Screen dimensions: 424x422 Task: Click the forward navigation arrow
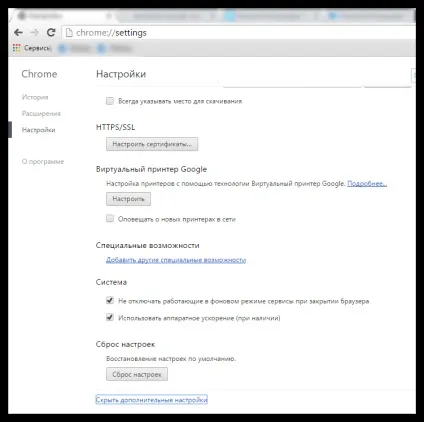click(34, 32)
